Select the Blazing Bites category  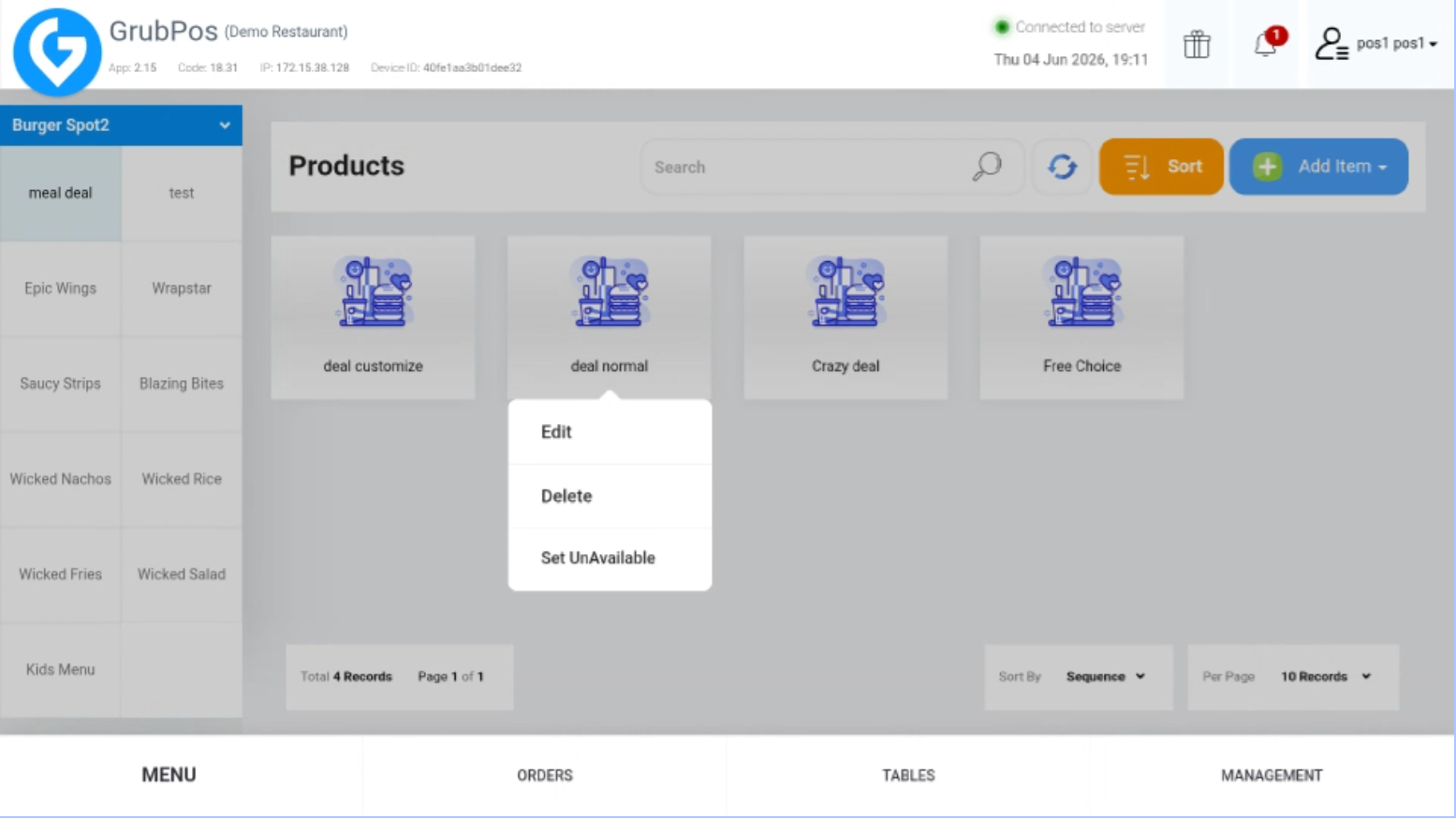182,384
